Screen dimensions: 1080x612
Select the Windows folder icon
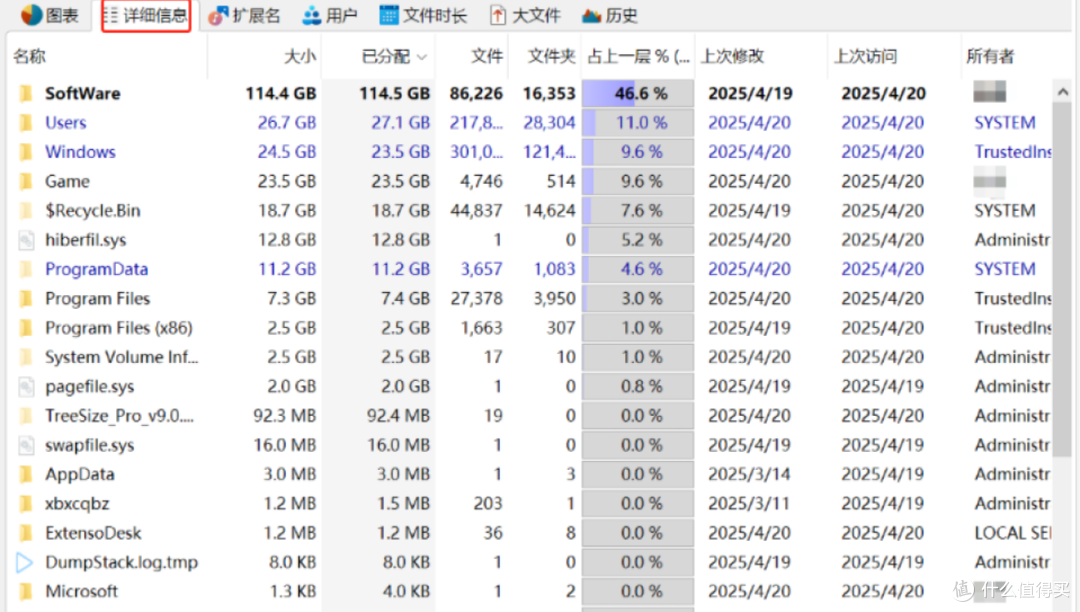(x=26, y=152)
